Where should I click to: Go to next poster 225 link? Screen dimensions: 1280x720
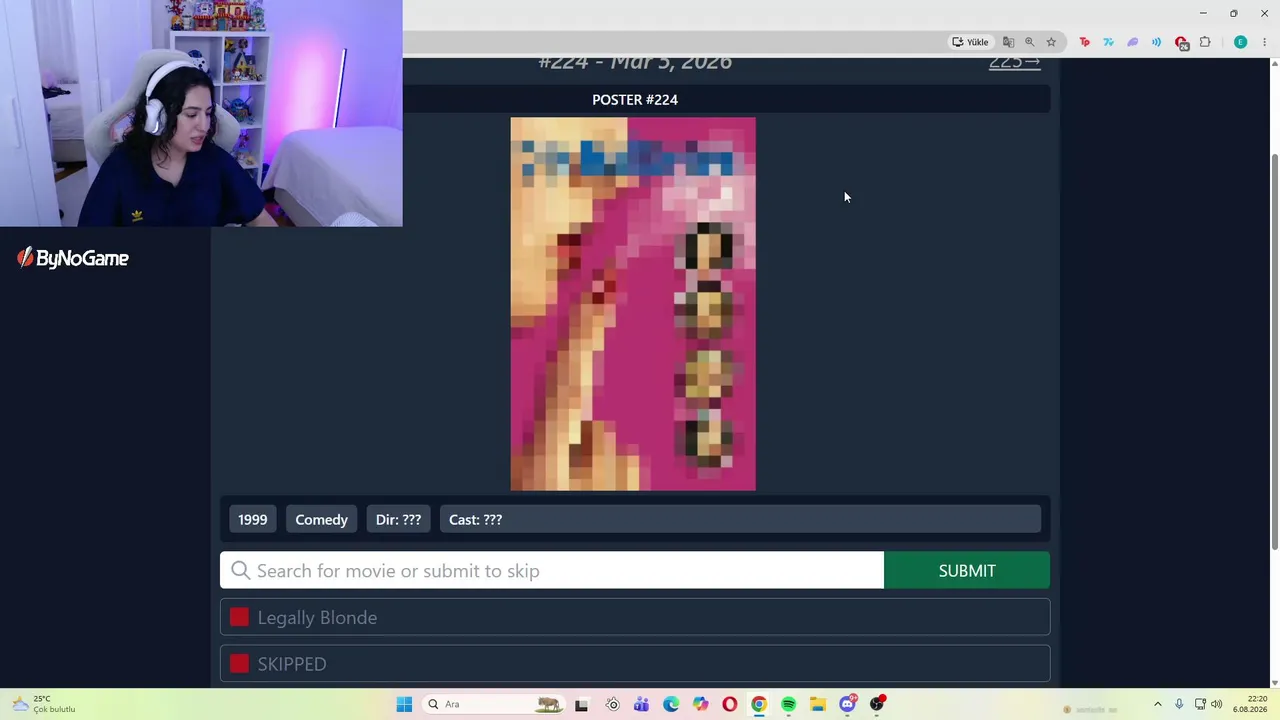pos(1014,62)
